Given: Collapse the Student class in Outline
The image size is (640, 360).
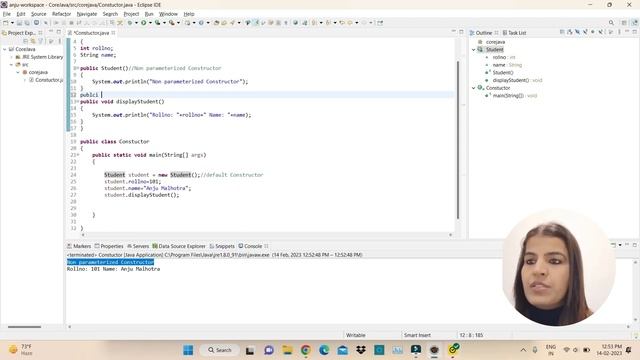Looking at the screenshot, I should point(474,49).
